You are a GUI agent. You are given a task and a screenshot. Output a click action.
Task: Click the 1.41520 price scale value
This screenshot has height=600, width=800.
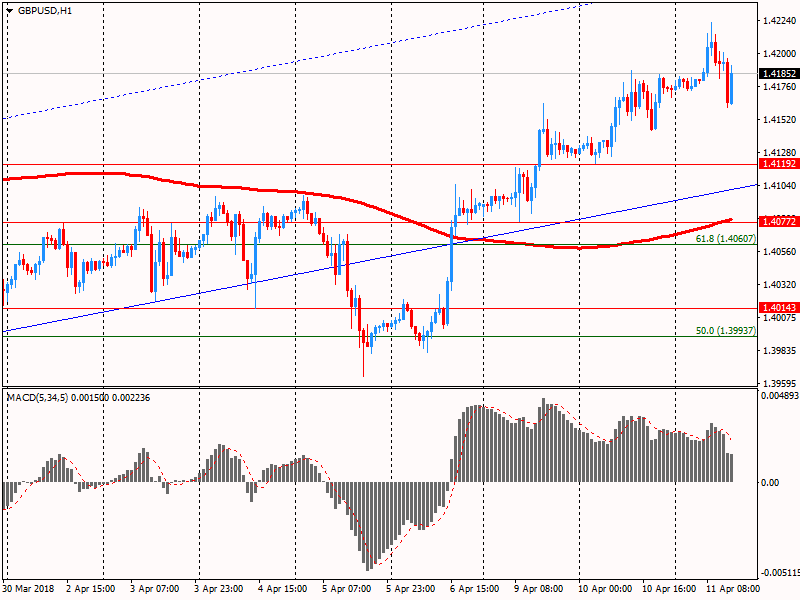tap(779, 119)
